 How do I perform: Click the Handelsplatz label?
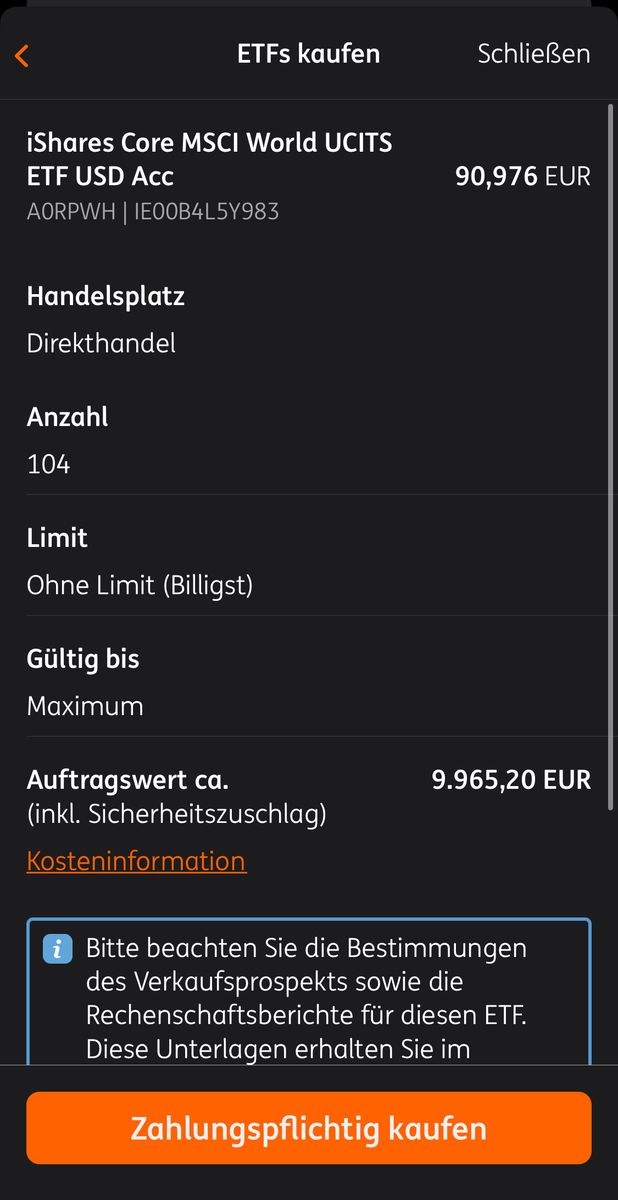(x=105, y=296)
